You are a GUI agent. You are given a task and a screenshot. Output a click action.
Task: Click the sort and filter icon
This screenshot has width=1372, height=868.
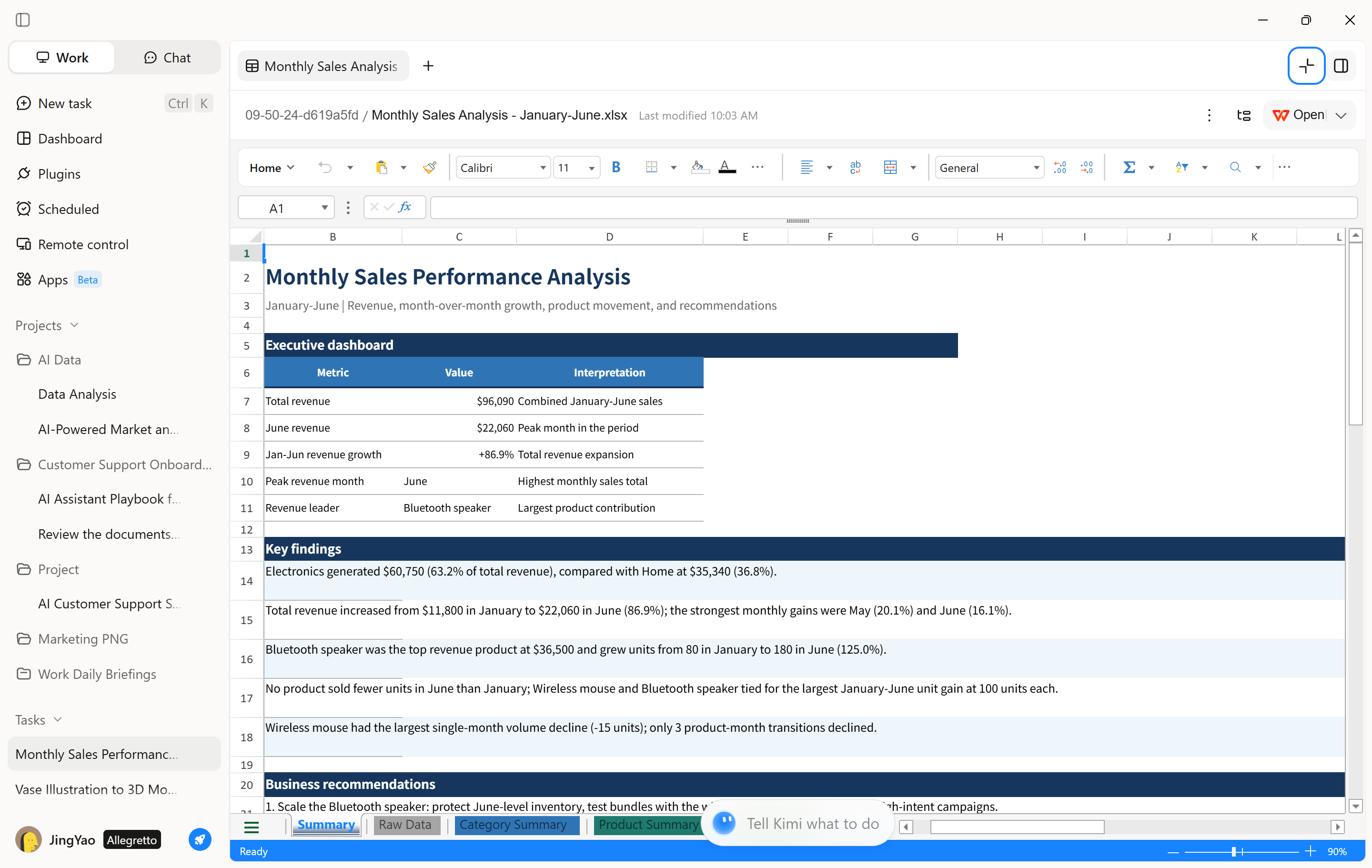point(1182,168)
